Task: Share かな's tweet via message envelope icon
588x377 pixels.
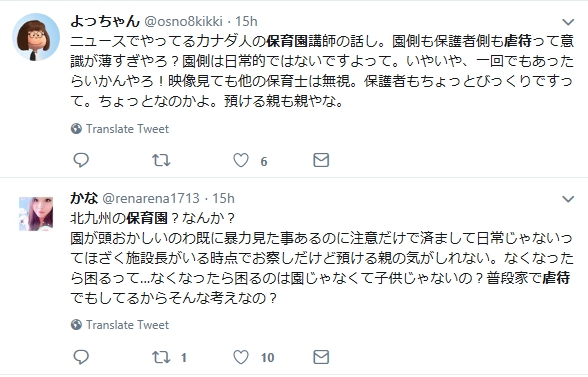Action: 321,357
